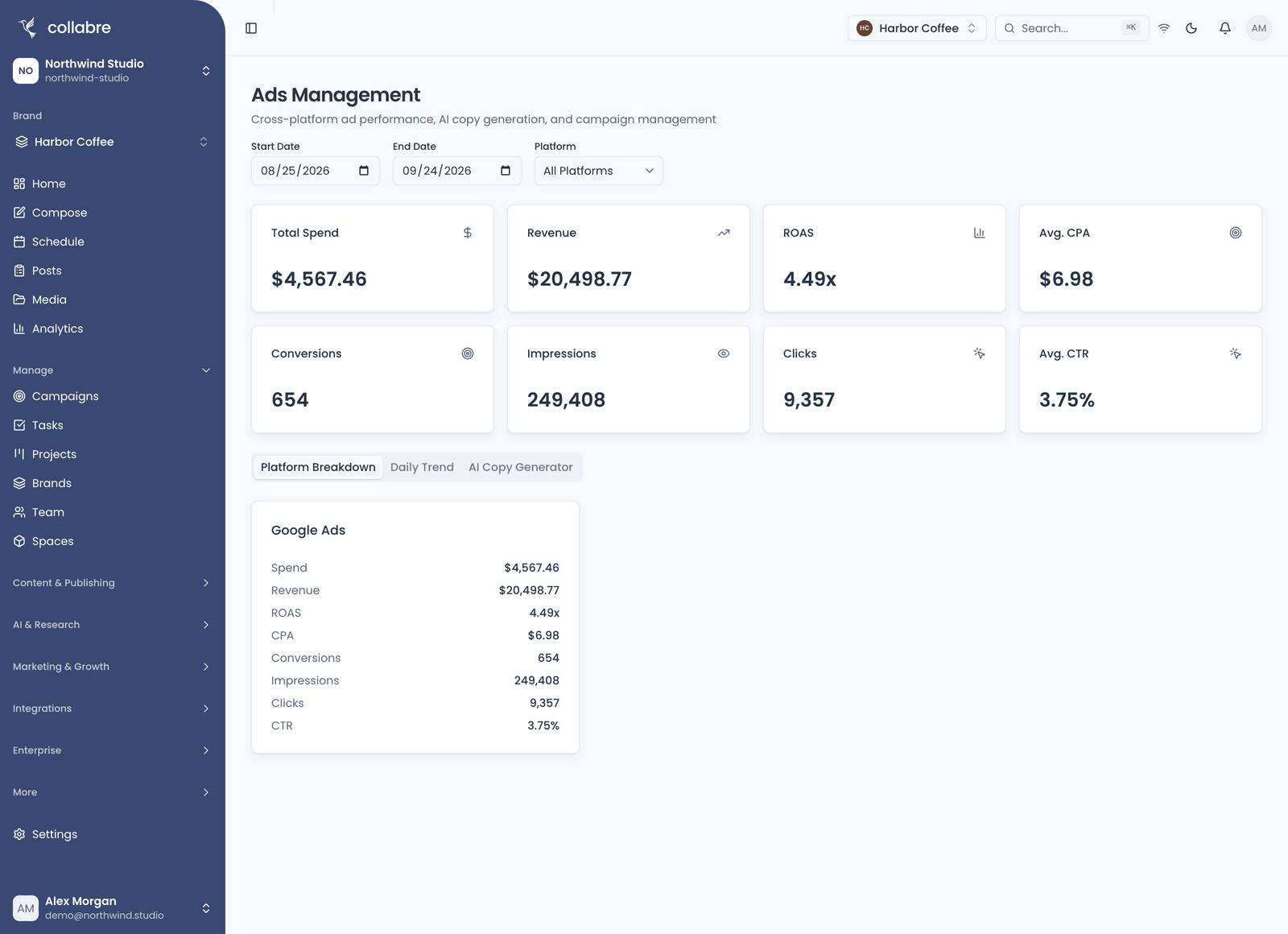Image resolution: width=1288 pixels, height=934 pixels.
Task: Open Spaces in the sidebar
Action: [x=113, y=541]
